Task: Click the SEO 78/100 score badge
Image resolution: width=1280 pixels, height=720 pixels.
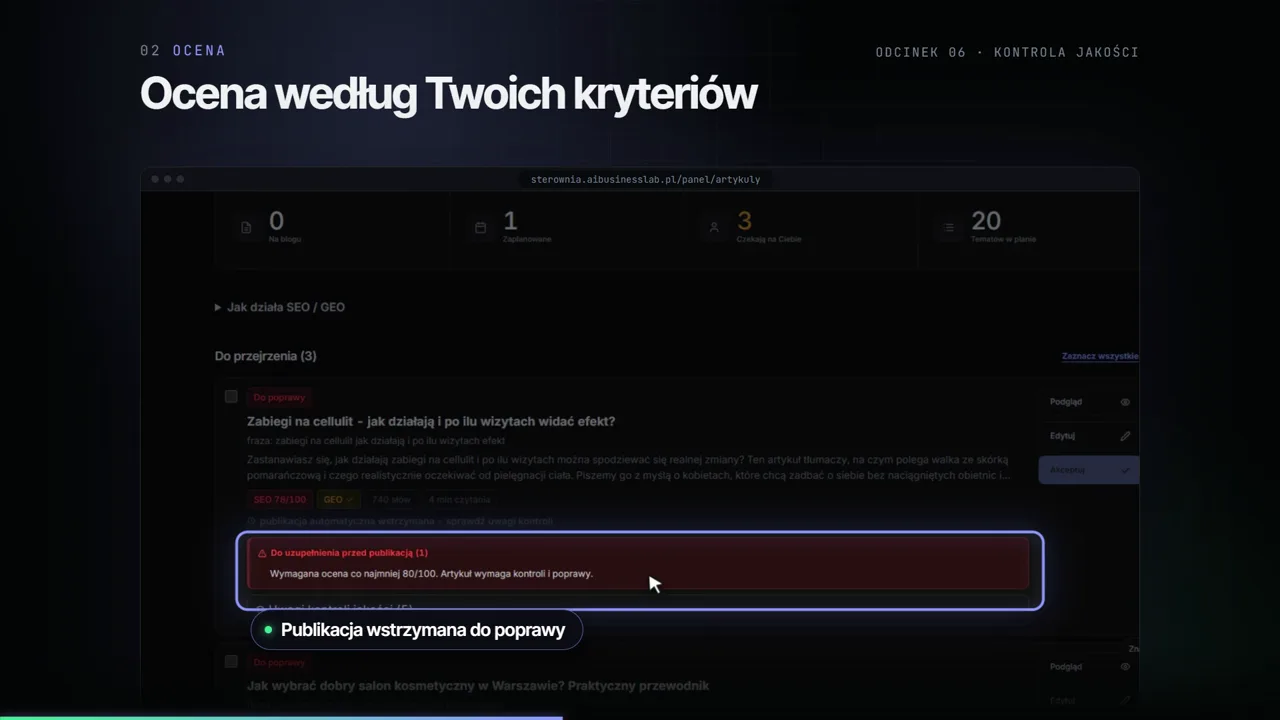Action: (279, 499)
